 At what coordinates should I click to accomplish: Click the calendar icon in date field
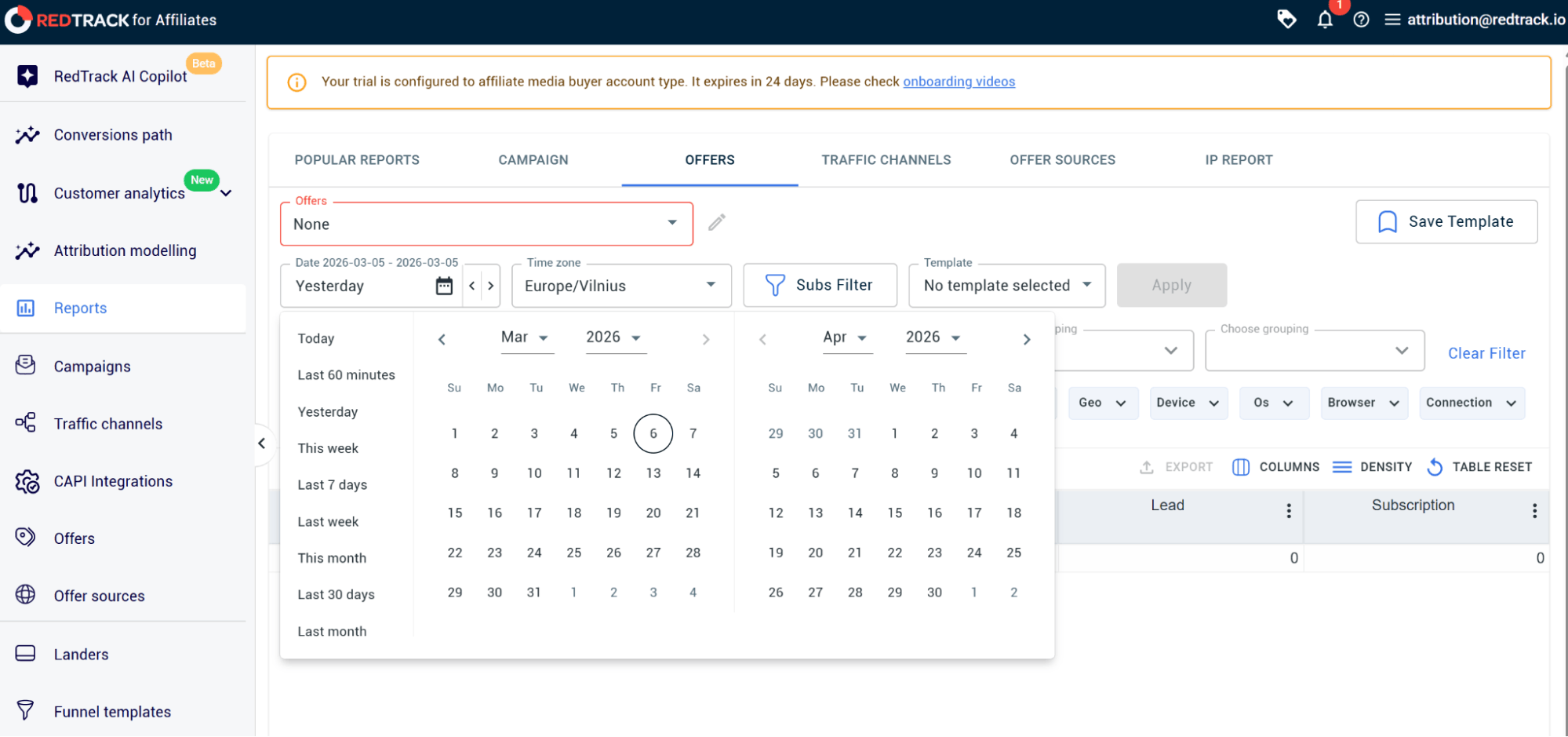(x=444, y=286)
